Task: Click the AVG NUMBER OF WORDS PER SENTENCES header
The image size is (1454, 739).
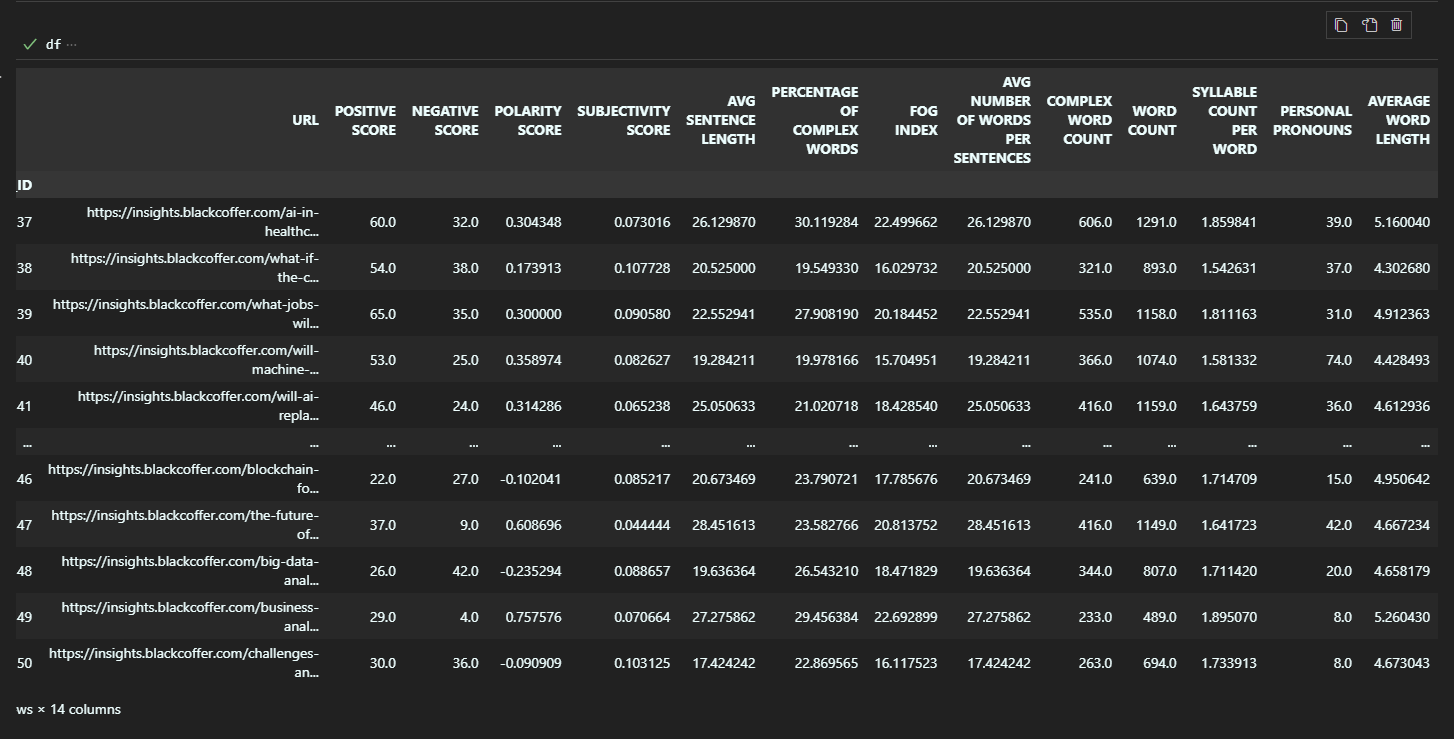Action: point(992,120)
